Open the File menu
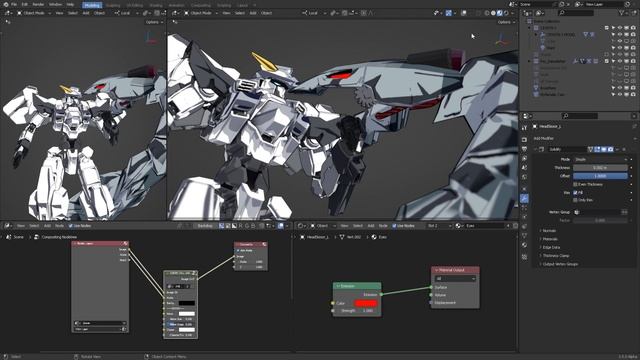 point(14,4)
